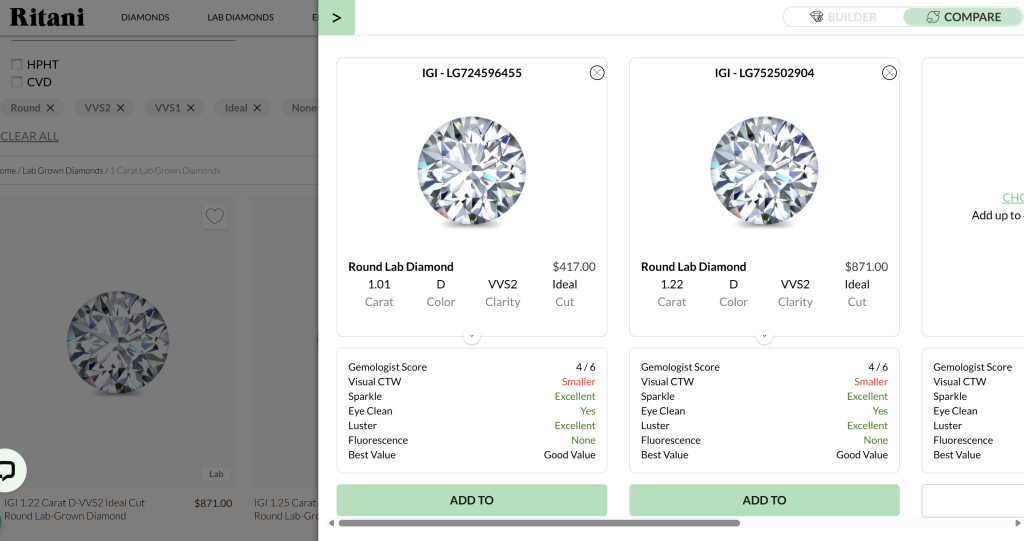
Task: Collapse the compare panel with arrow button
Action: click(x=336, y=18)
